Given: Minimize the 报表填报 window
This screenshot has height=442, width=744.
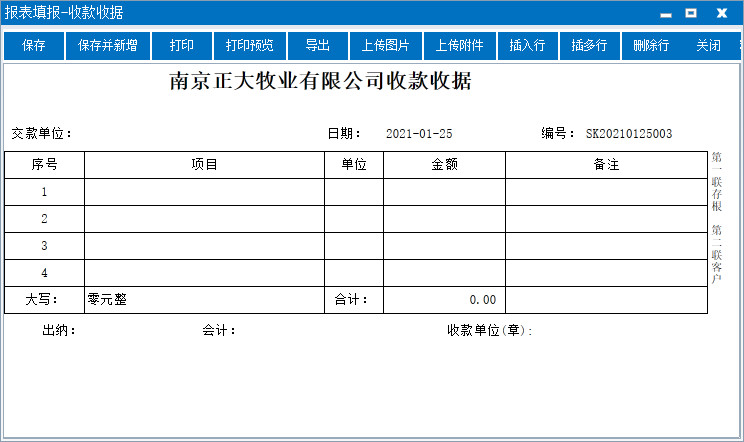Looking at the screenshot, I should [x=666, y=13].
